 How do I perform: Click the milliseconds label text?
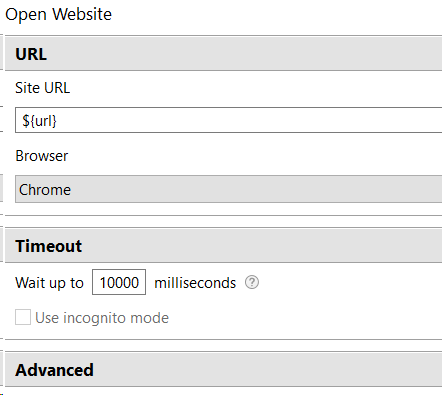point(195,283)
